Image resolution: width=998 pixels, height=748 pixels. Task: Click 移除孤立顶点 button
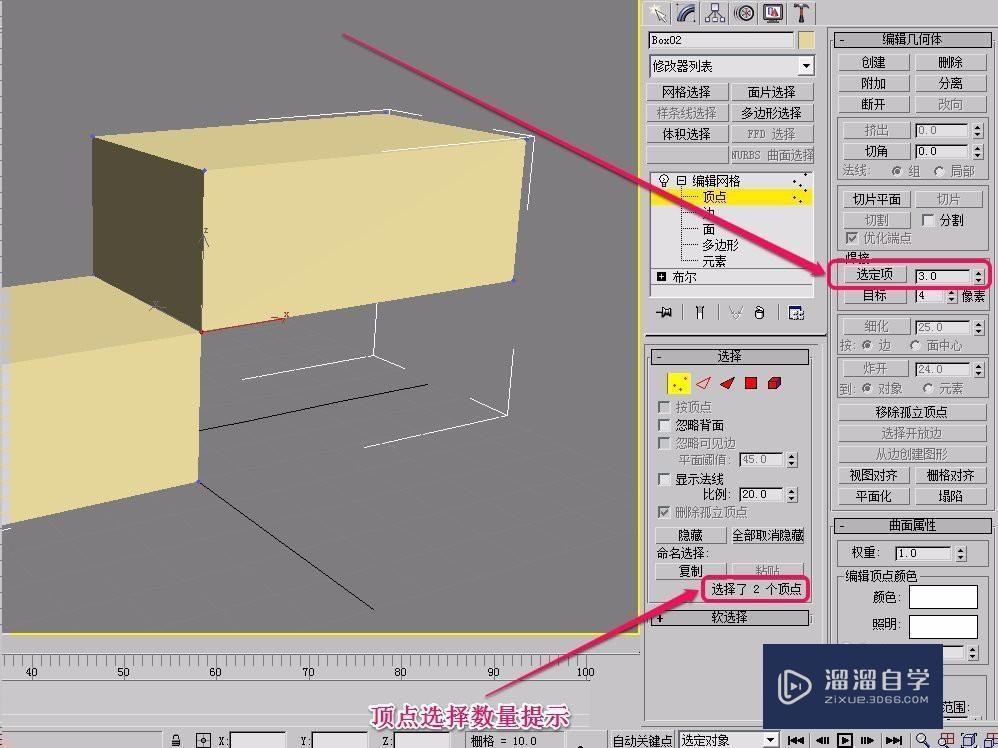(911, 412)
